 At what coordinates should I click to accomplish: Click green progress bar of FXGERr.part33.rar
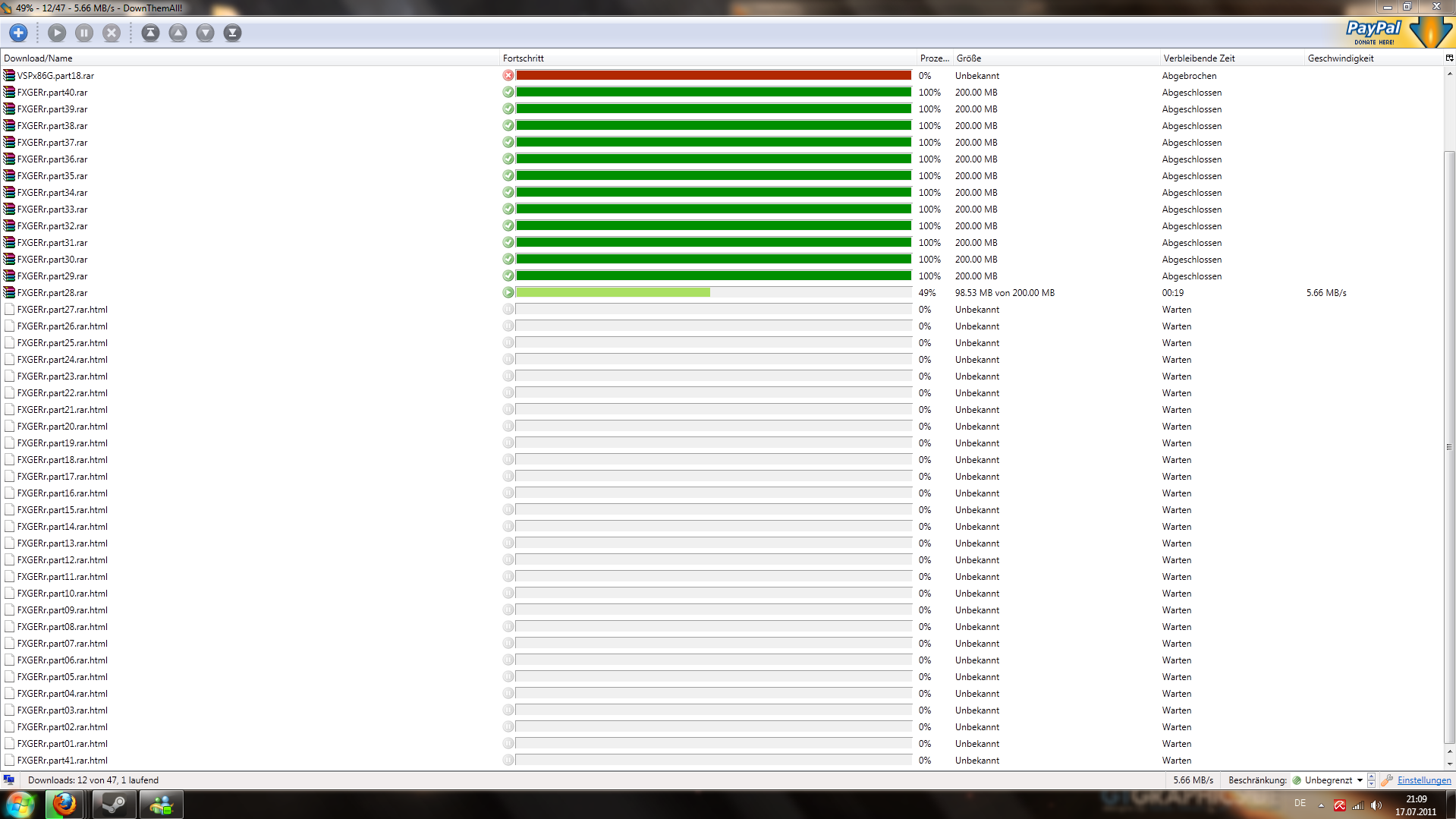pos(713,209)
